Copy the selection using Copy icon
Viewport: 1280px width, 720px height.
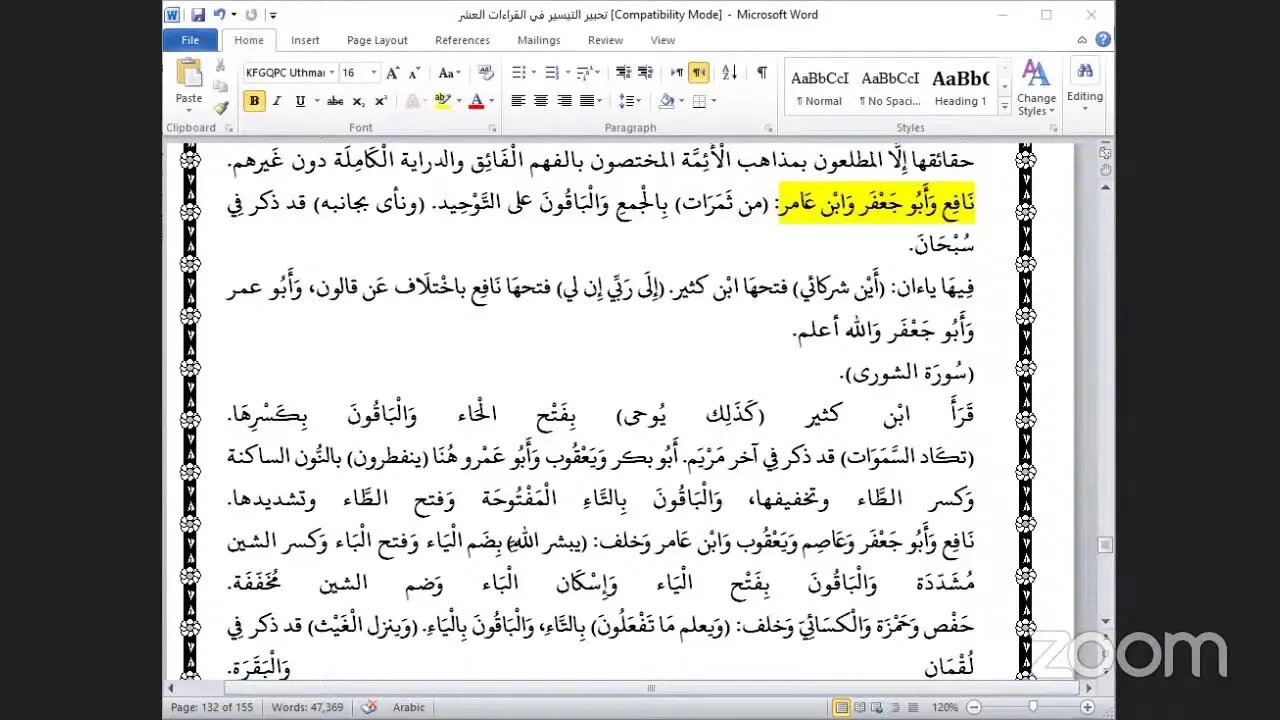point(220,86)
